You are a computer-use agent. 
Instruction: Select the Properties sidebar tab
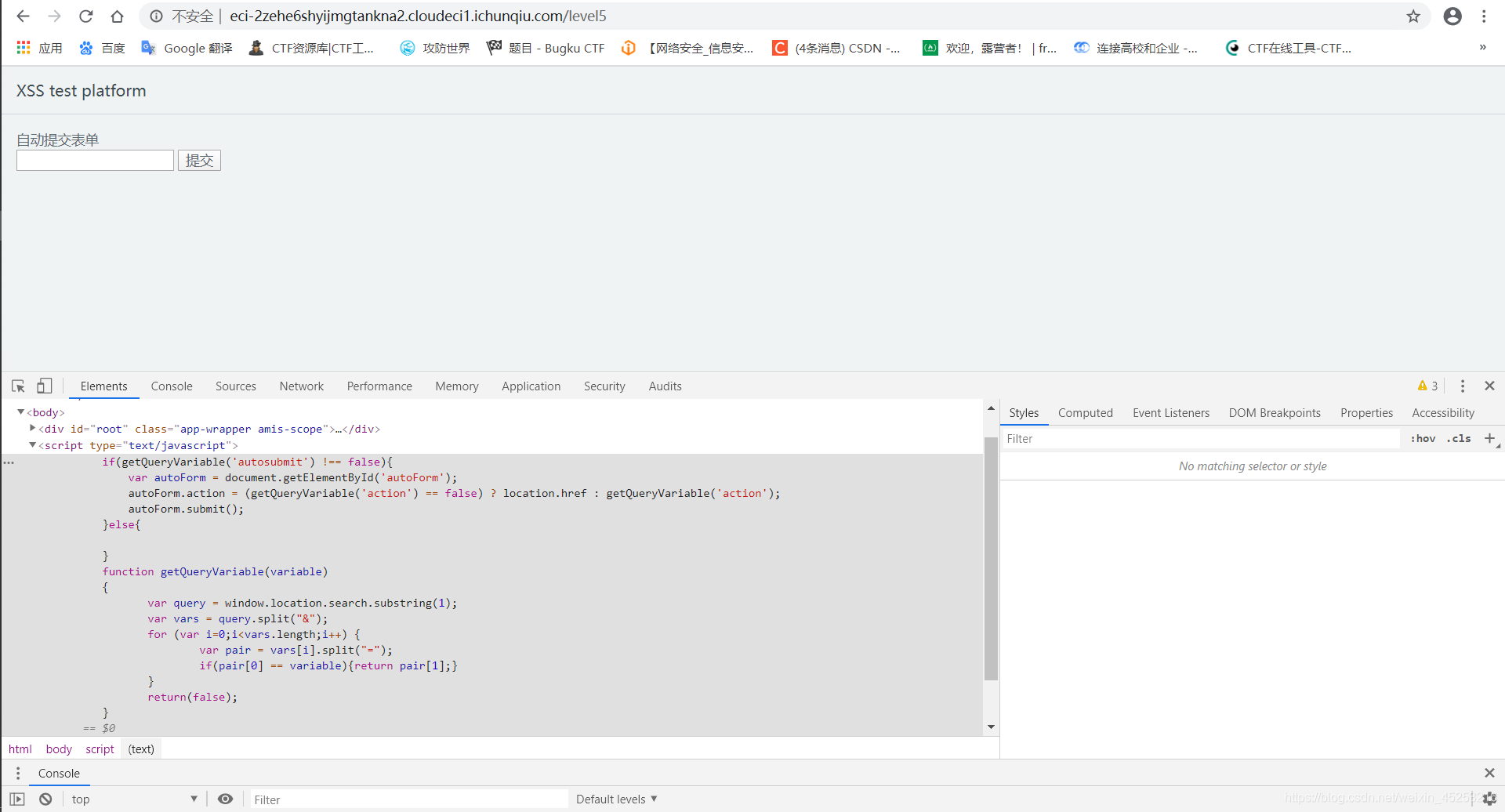(1366, 413)
